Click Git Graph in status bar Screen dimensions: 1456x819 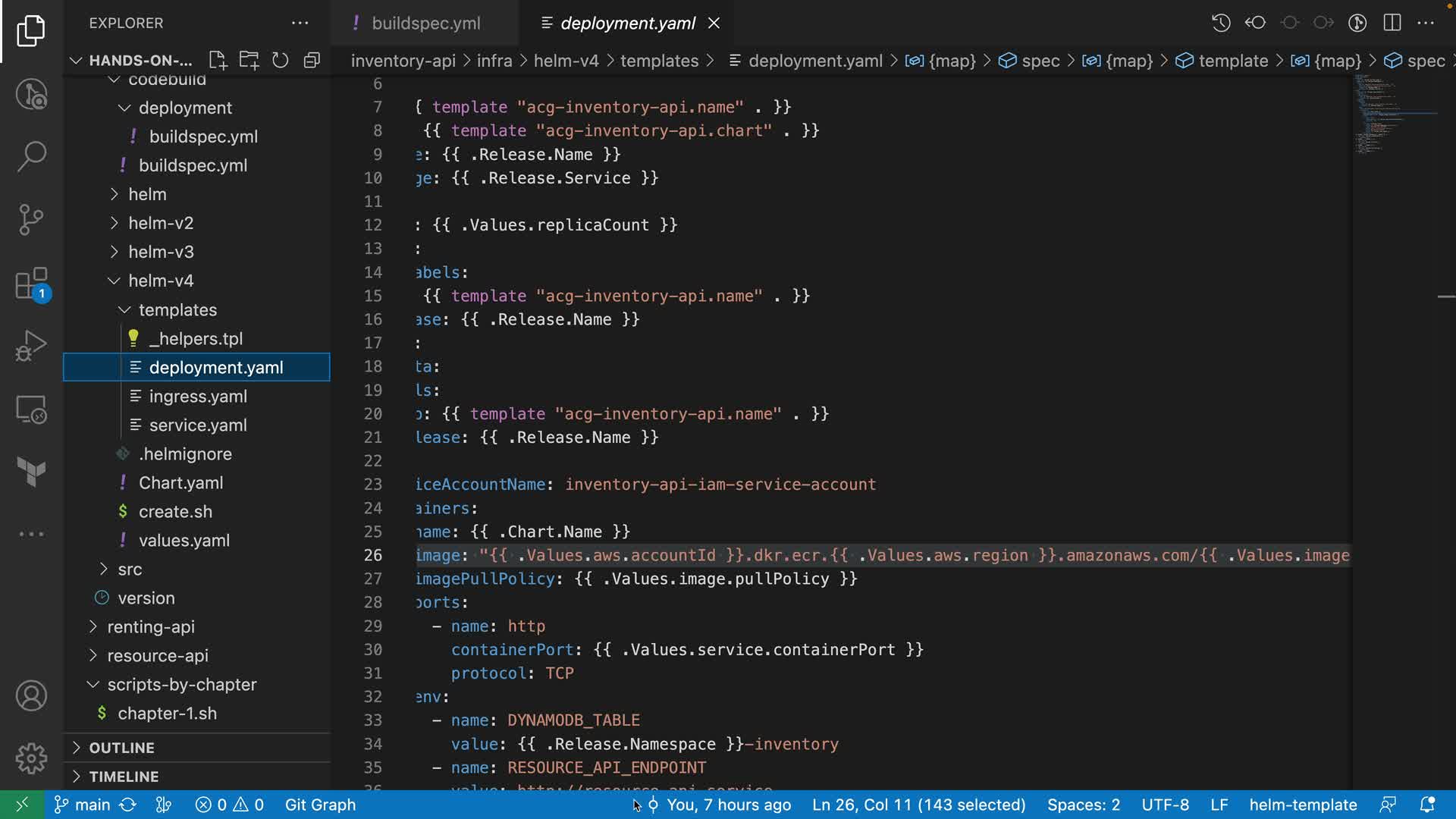[320, 805]
